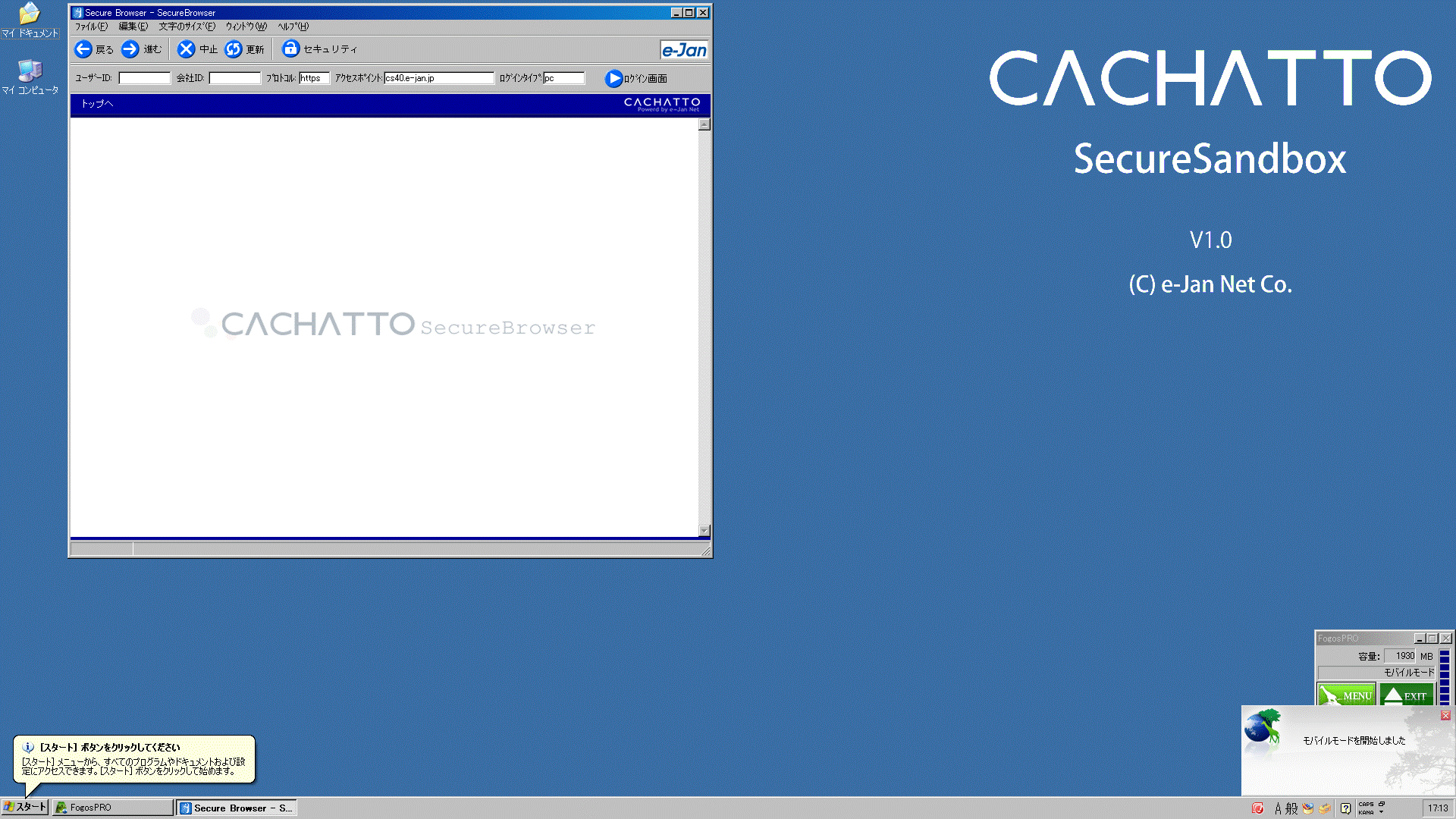
Task: Click the FogosPRO capacity value 1930
Action: pos(1400,656)
